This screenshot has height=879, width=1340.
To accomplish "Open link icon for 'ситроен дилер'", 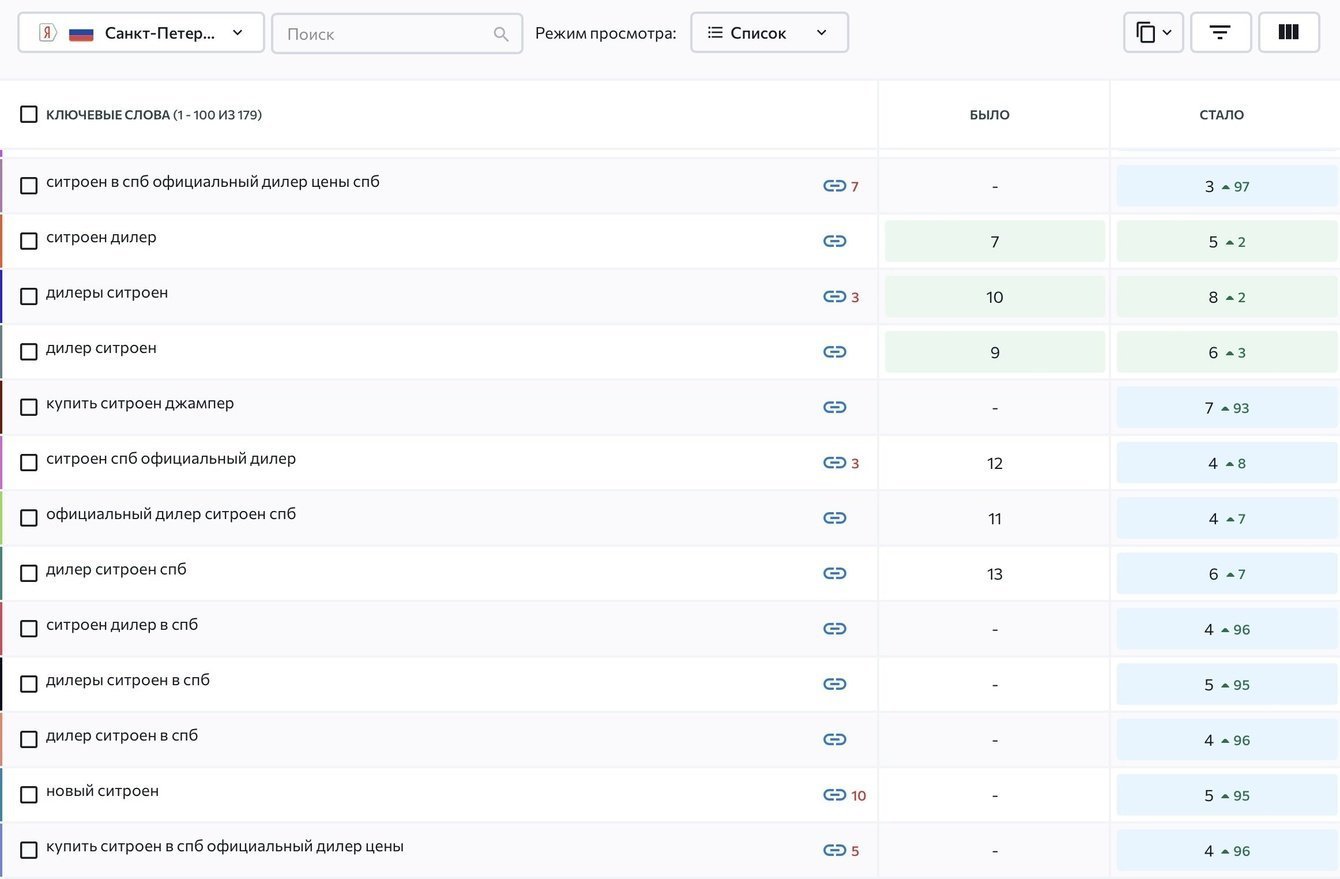I will [834, 241].
